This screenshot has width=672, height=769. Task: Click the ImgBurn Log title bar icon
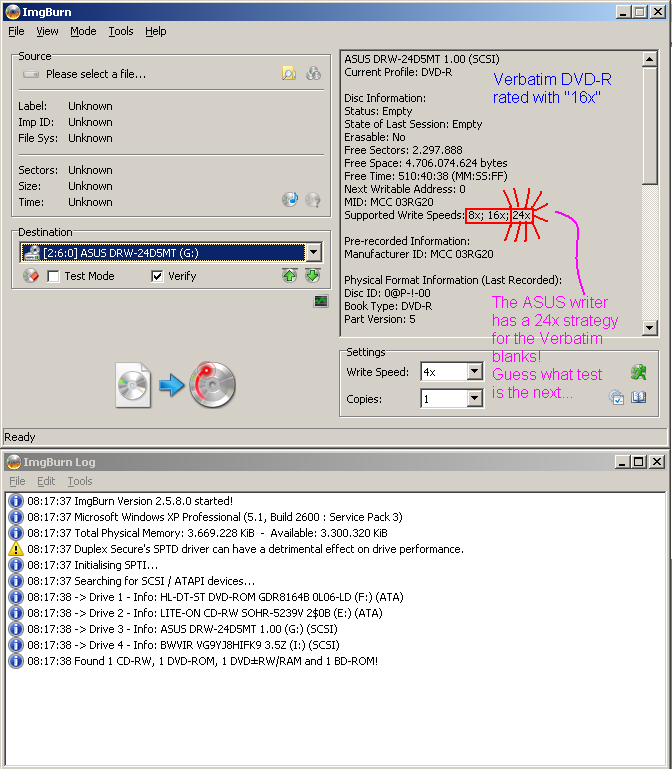tap(14, 462)
